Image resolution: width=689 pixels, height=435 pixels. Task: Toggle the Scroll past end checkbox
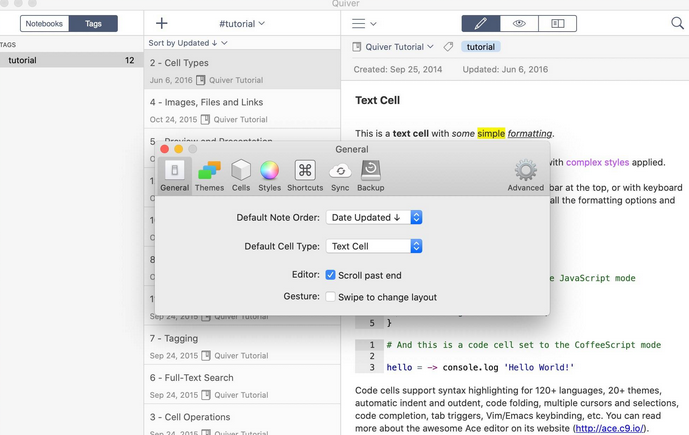point(330,275)
